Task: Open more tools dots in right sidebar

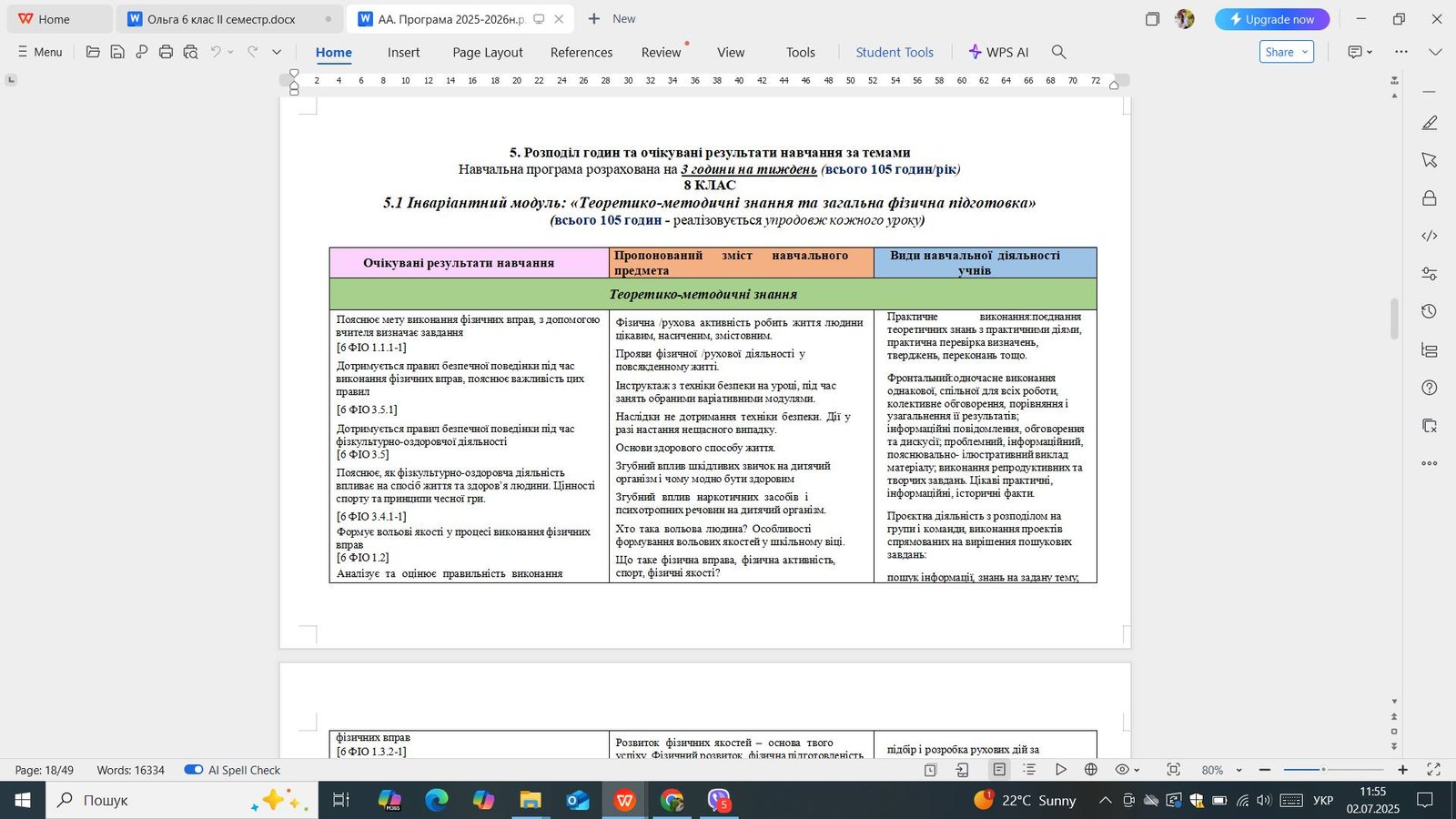Action: tap(1430, 463)
